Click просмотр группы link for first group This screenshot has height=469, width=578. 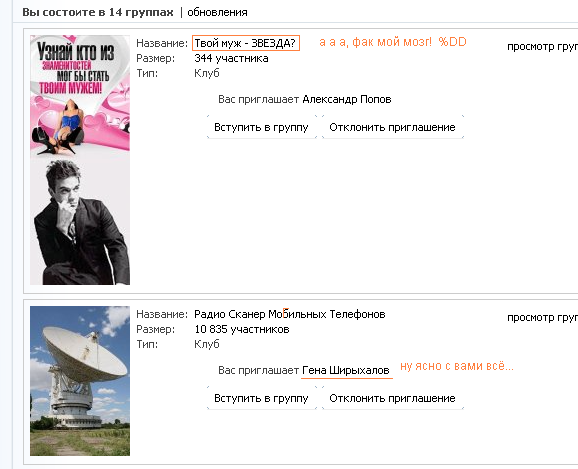[542, 46]
